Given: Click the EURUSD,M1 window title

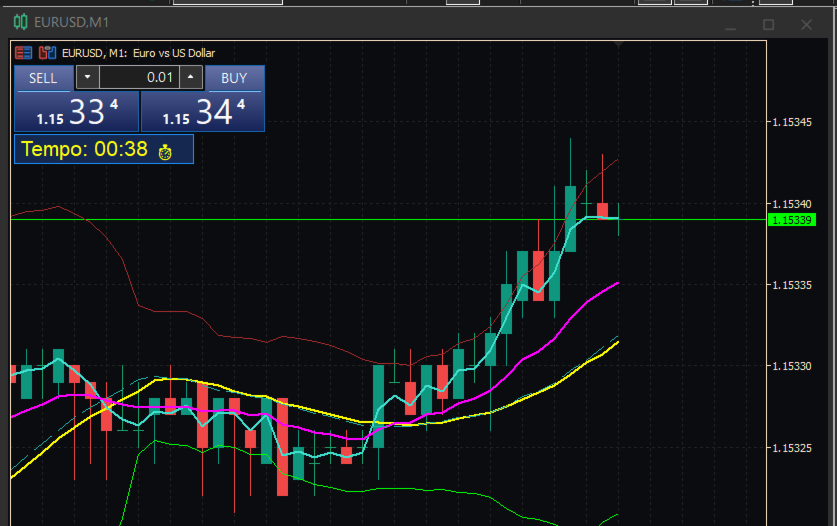Looking at the screenshot, I should click(72, 22).
